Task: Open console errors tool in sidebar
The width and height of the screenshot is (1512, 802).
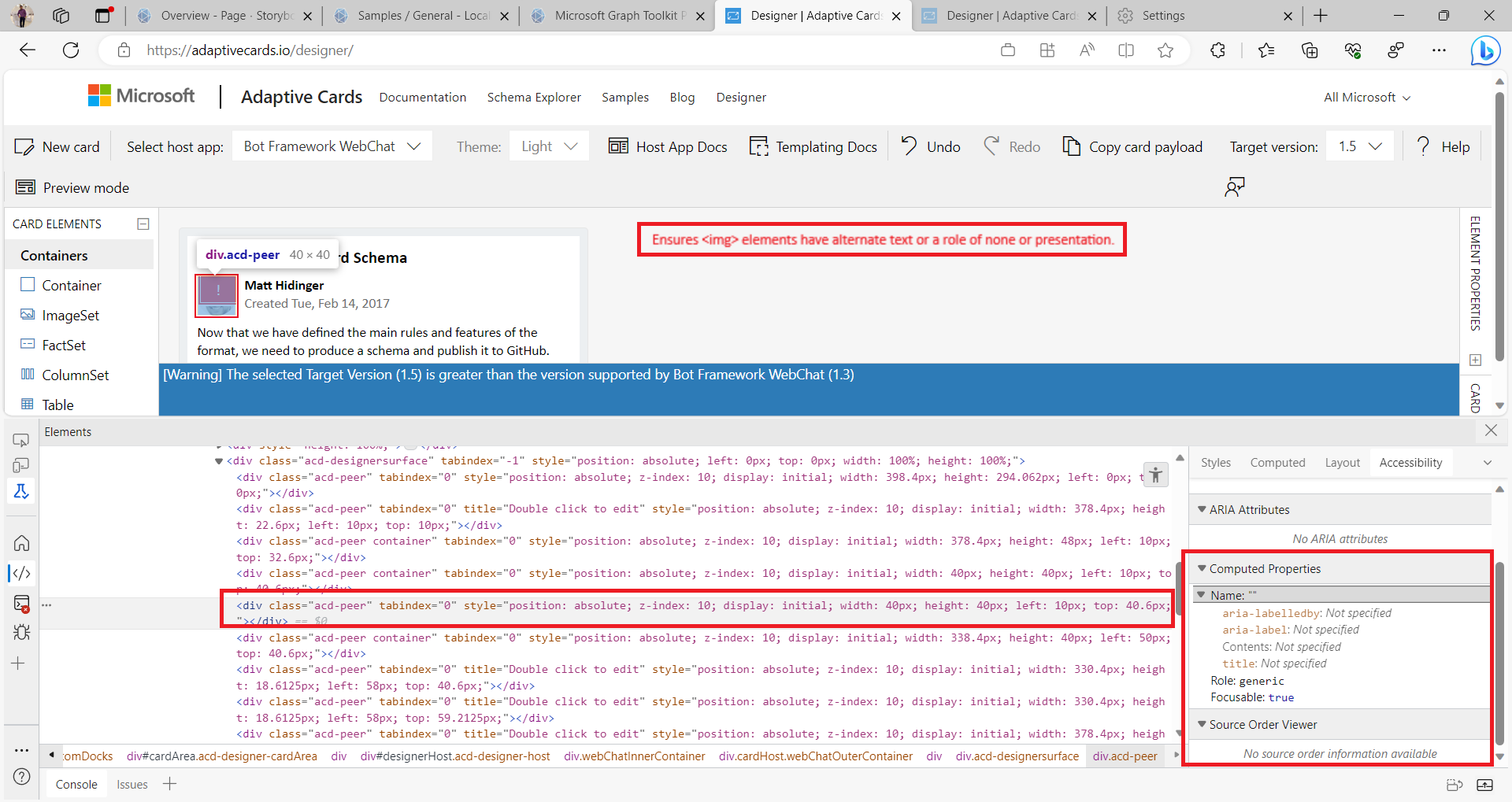Action: pyautogui.click(x=22, y=604)
